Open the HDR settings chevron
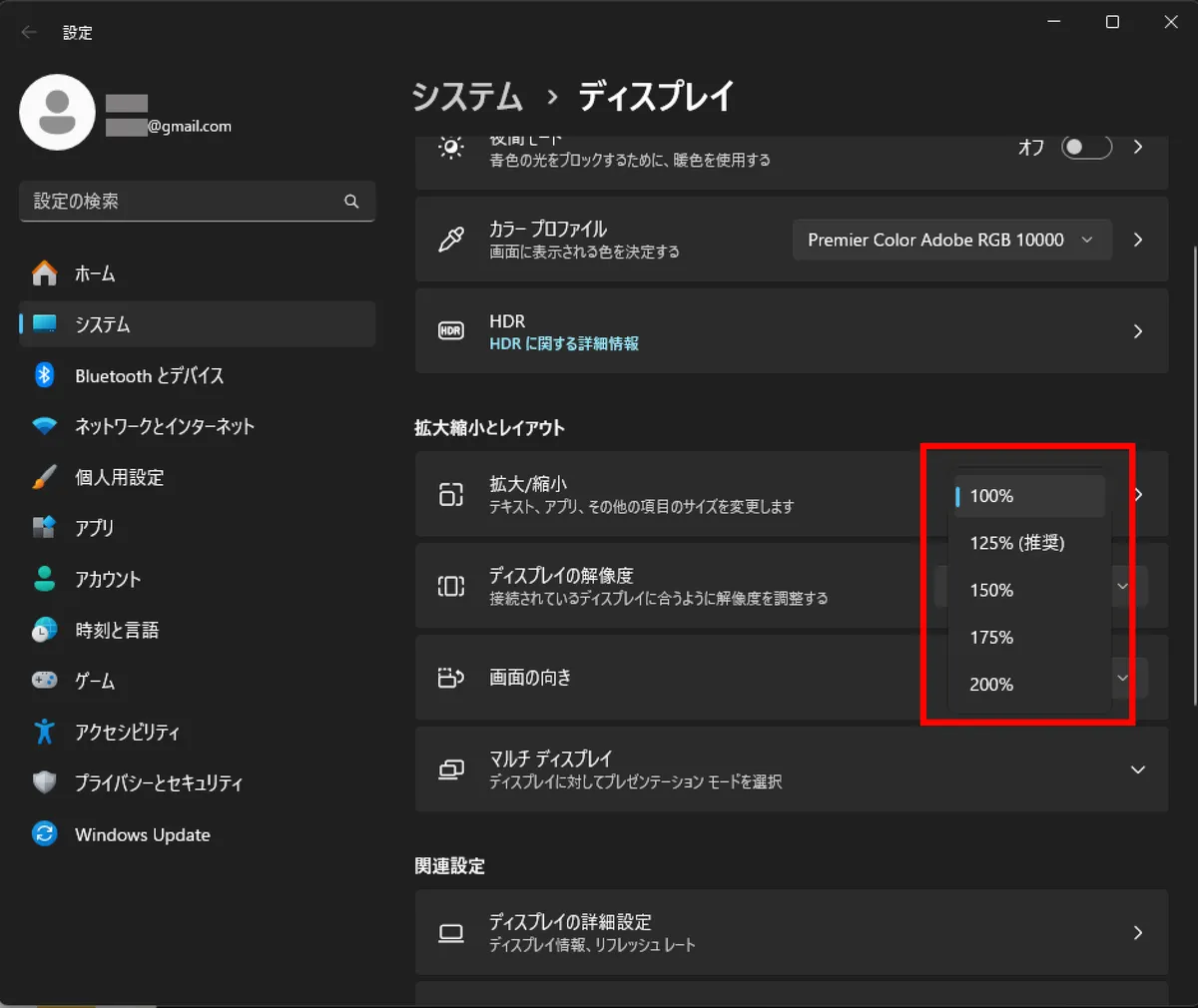Screen dimensions: 1198x1008 click(1138, 331)
